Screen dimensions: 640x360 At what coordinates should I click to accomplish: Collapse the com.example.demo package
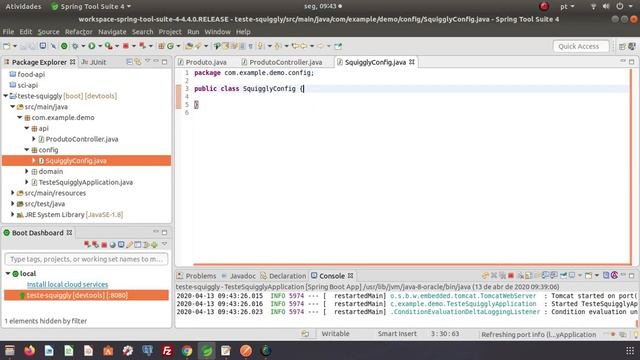20,118
